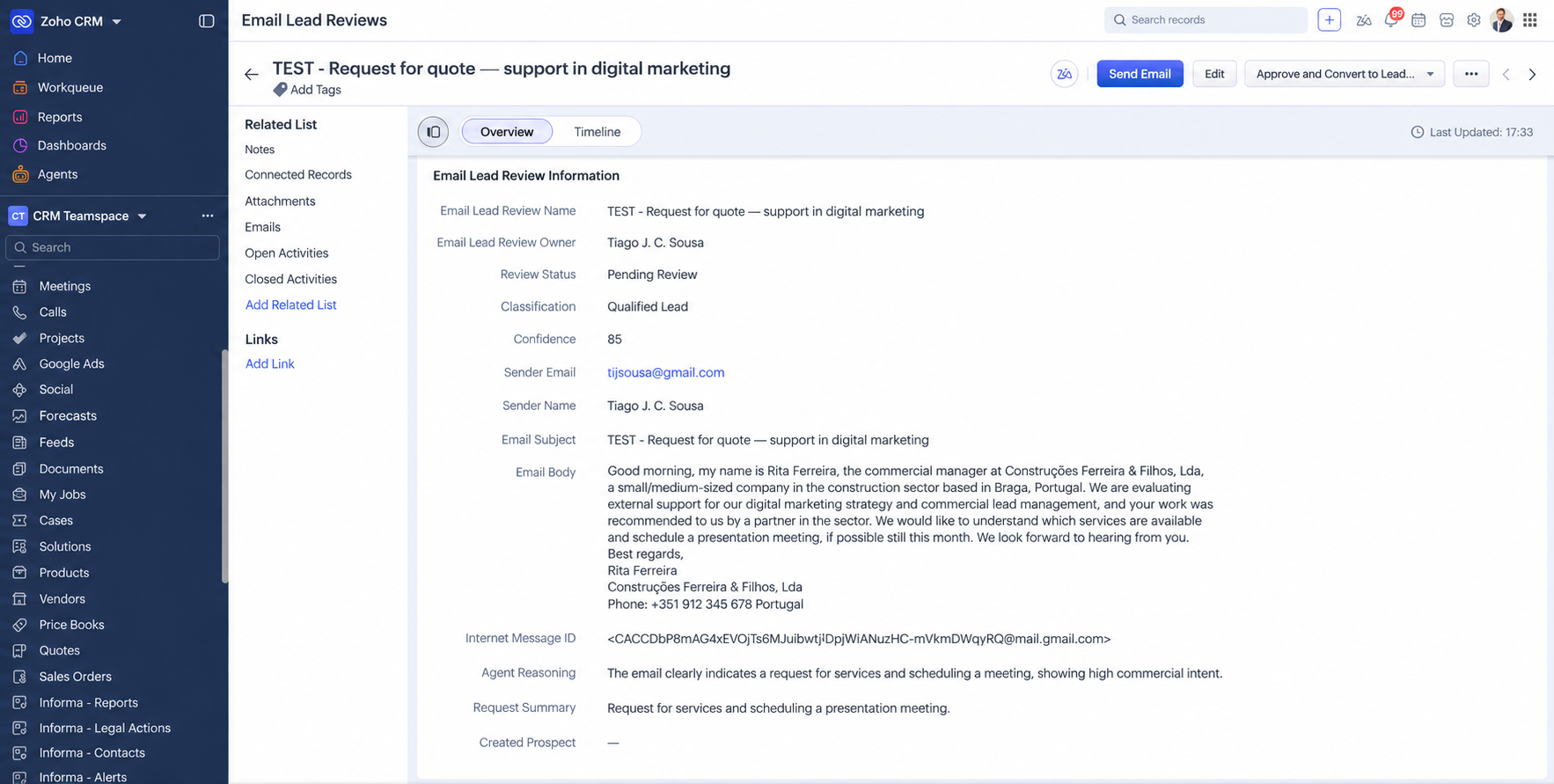The image size is (1554, 784).
Task: Go to the previous record arrow
Action: (x=1506, y=75)
